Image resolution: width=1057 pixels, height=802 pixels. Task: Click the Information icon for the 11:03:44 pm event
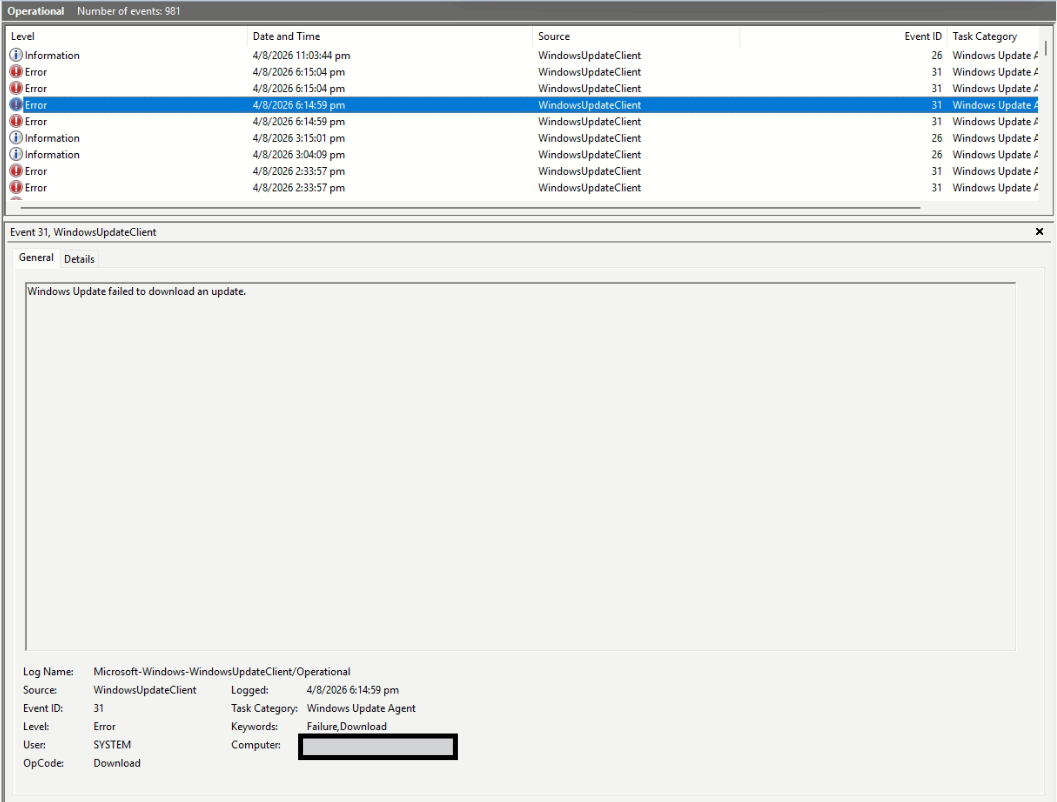click(x=16, y=55)
